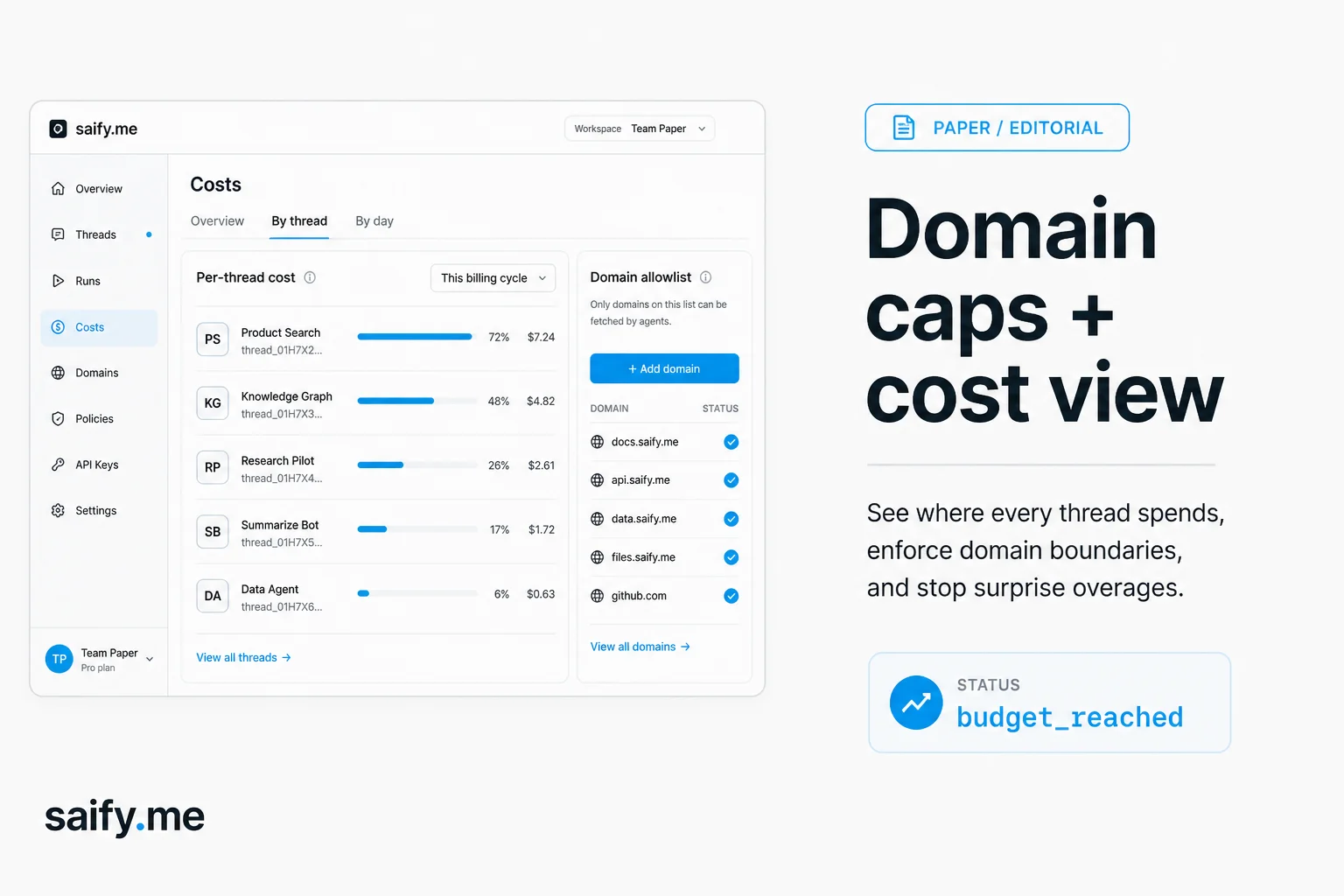Click the $7.24 cost value
The width and height of the screenshot is (1344, 896).
pyautogui.click(x=541, y=337)
